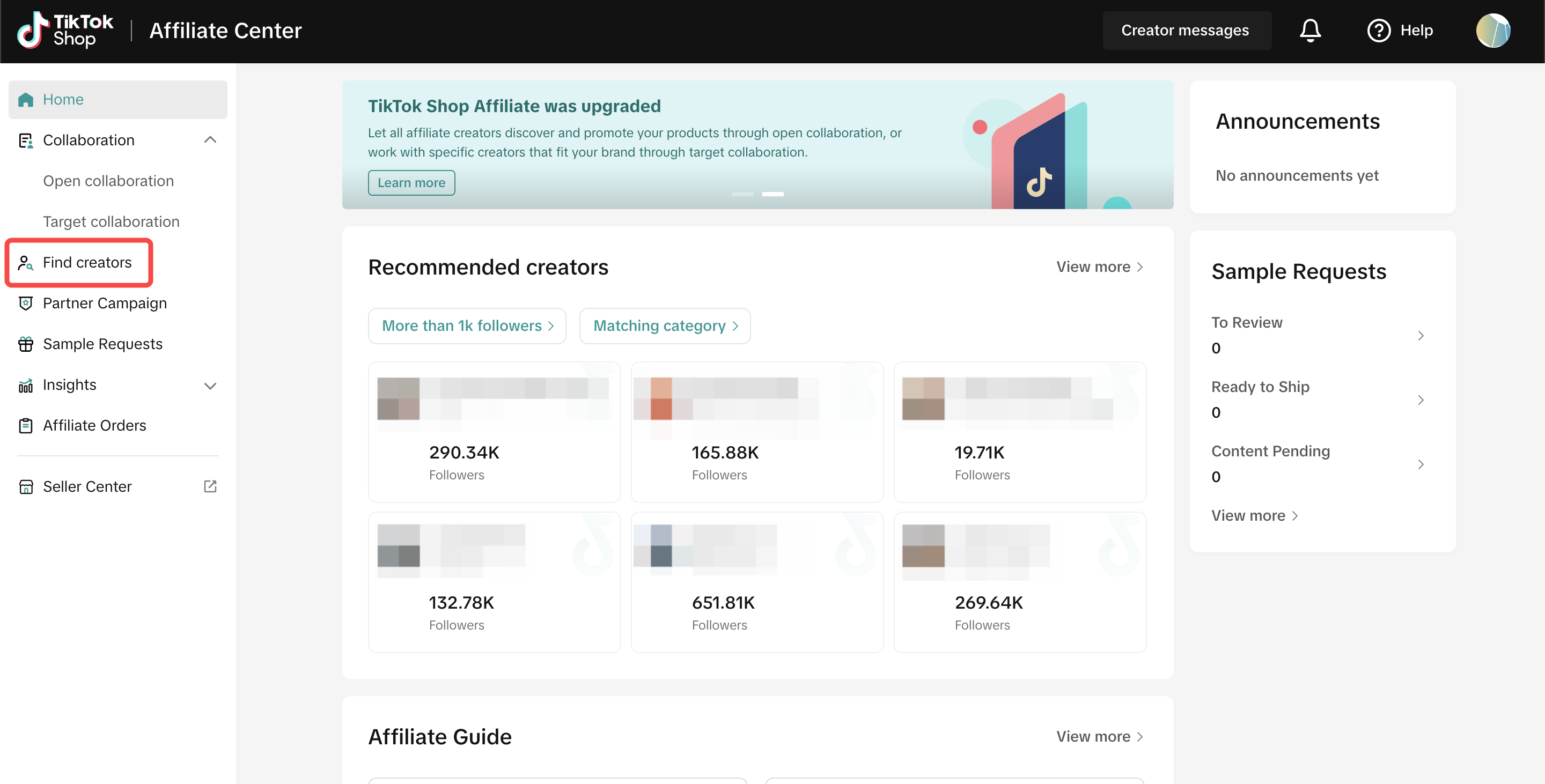Image resolution: width=1545 pixels, height=784 pixels.
Task: Click the Partner Campaign shield icon
Action: pyautogui.click(x=26, y=304)
